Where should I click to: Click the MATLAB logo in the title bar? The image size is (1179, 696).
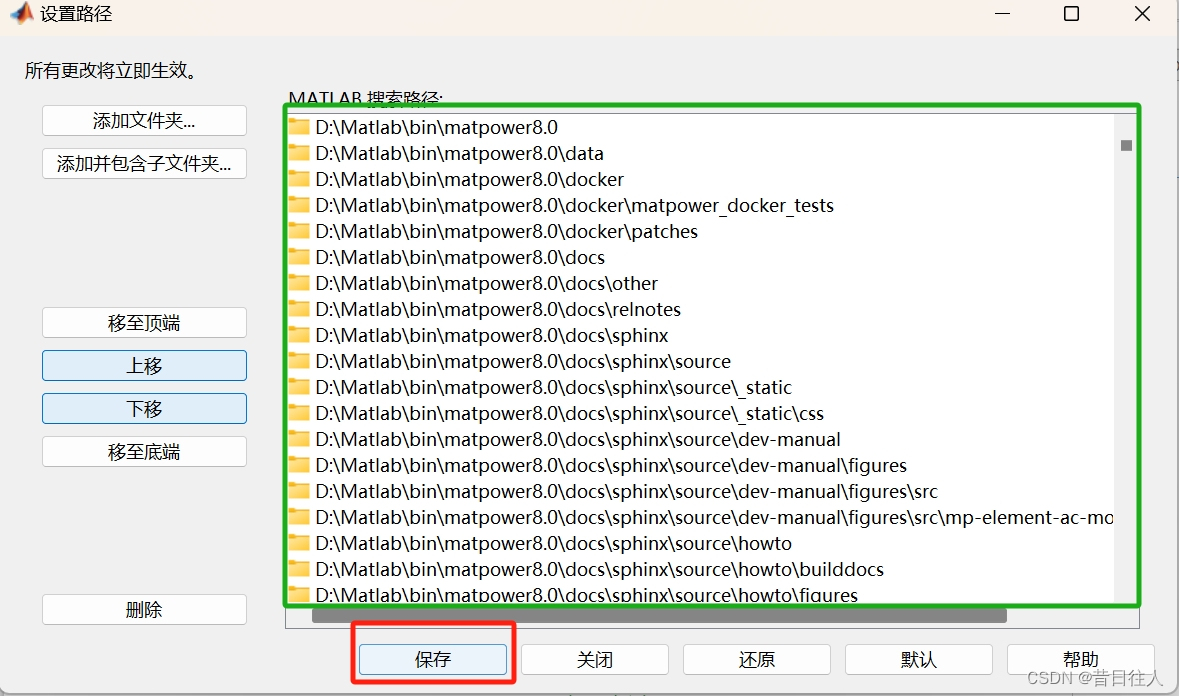tap(21, 14)
